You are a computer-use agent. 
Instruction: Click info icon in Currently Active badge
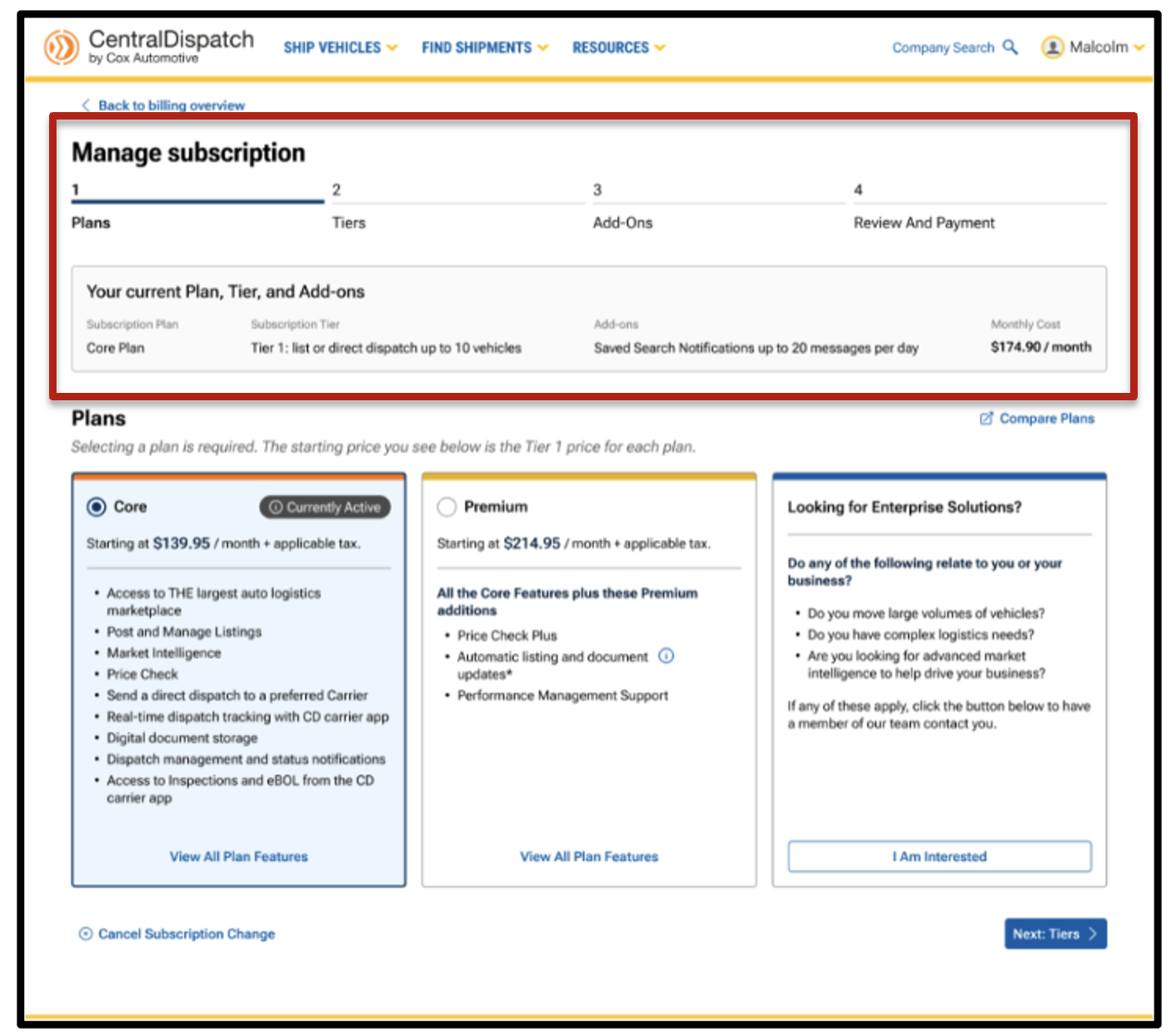[x=275, y=508]
